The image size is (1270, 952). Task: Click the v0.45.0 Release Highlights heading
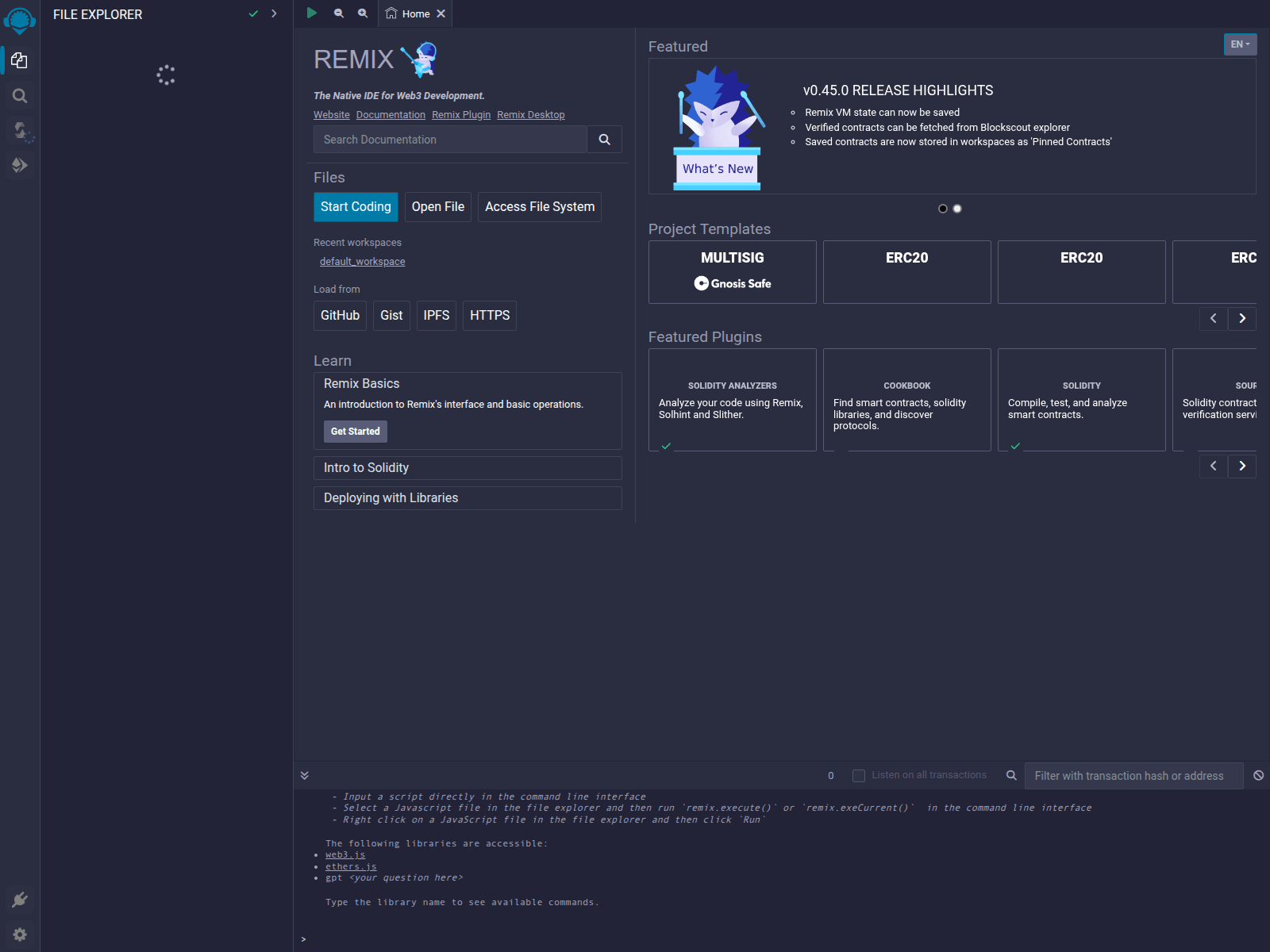(899, 90)
